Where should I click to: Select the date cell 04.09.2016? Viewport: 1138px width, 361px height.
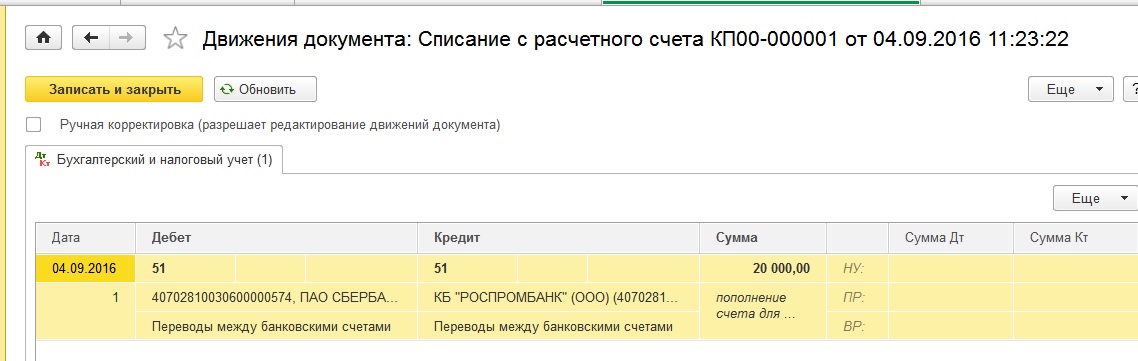coord(85,268)
